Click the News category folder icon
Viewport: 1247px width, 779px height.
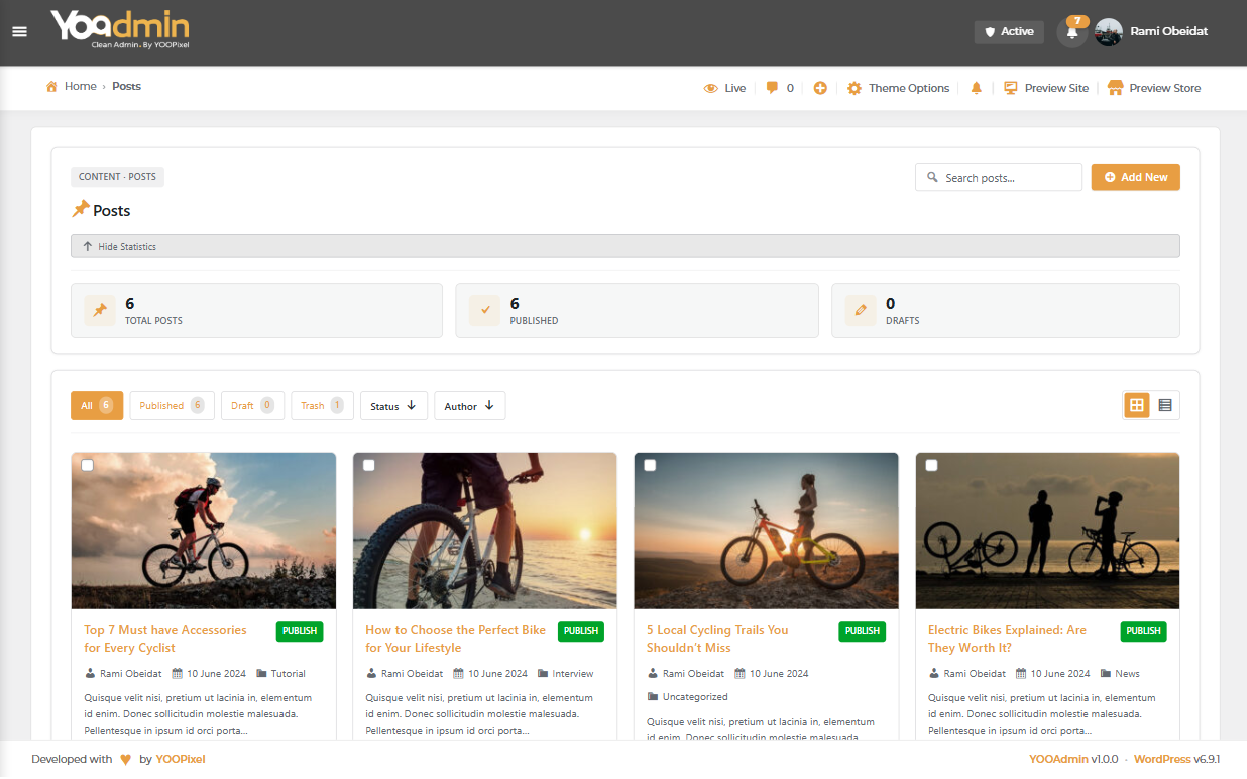pyautogui.click(x=1106, y=674)
